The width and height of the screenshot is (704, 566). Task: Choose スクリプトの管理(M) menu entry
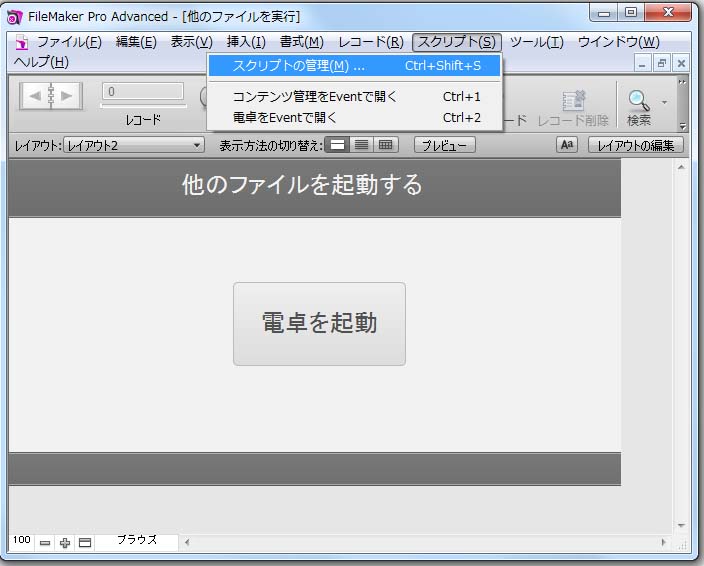click(x=354, y=66)
